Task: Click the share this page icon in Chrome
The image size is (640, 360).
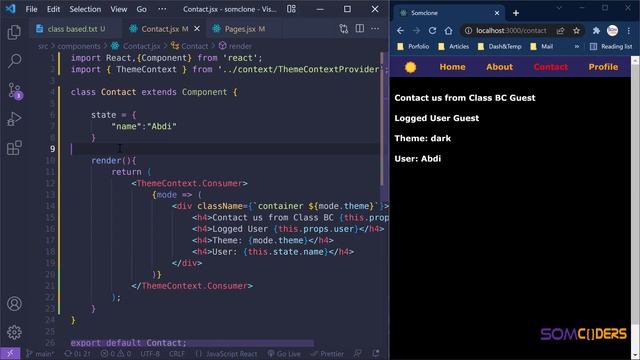Action: tap(560, 31)
